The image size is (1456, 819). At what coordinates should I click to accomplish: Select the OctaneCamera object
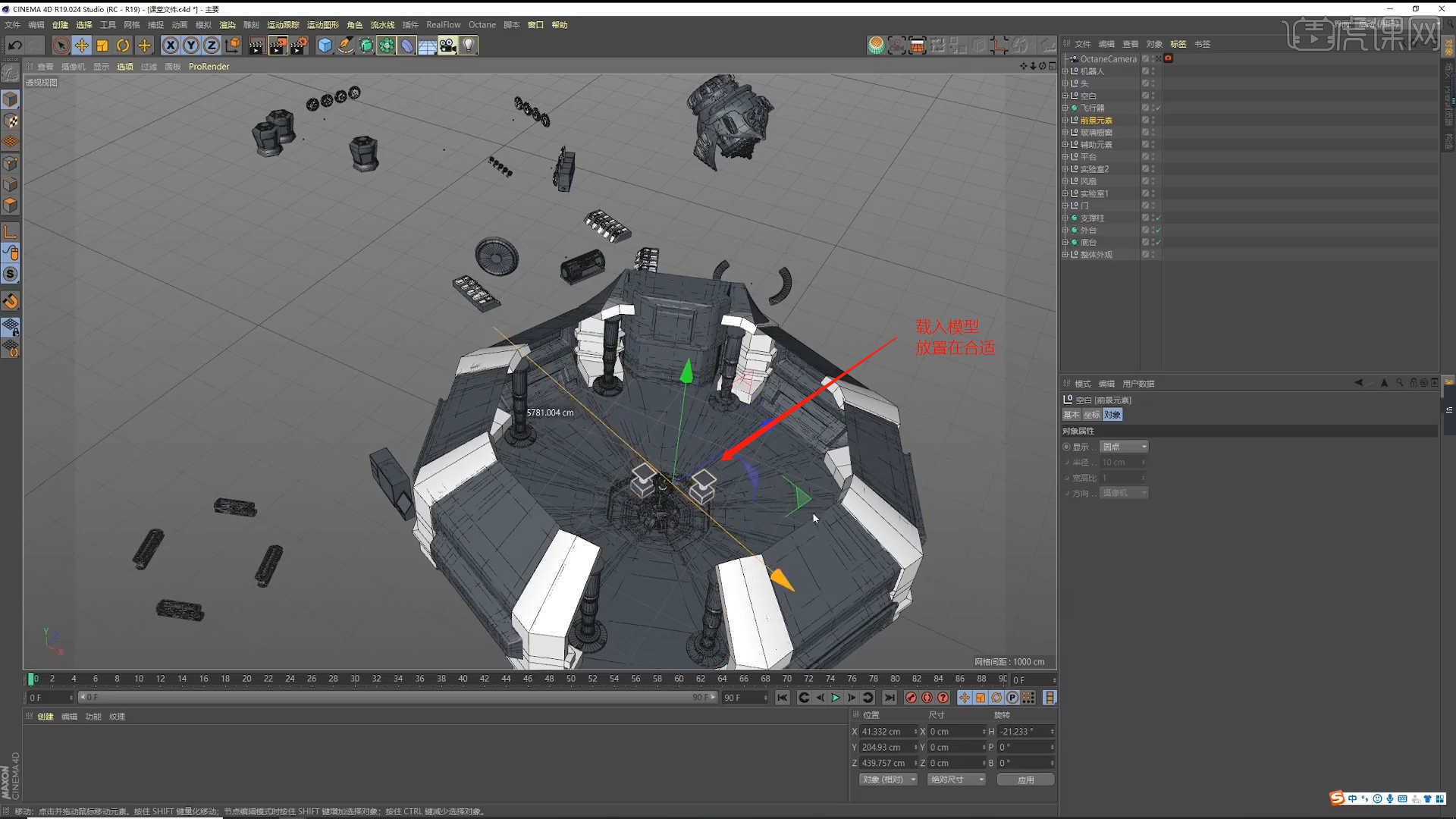[1108, 59]
